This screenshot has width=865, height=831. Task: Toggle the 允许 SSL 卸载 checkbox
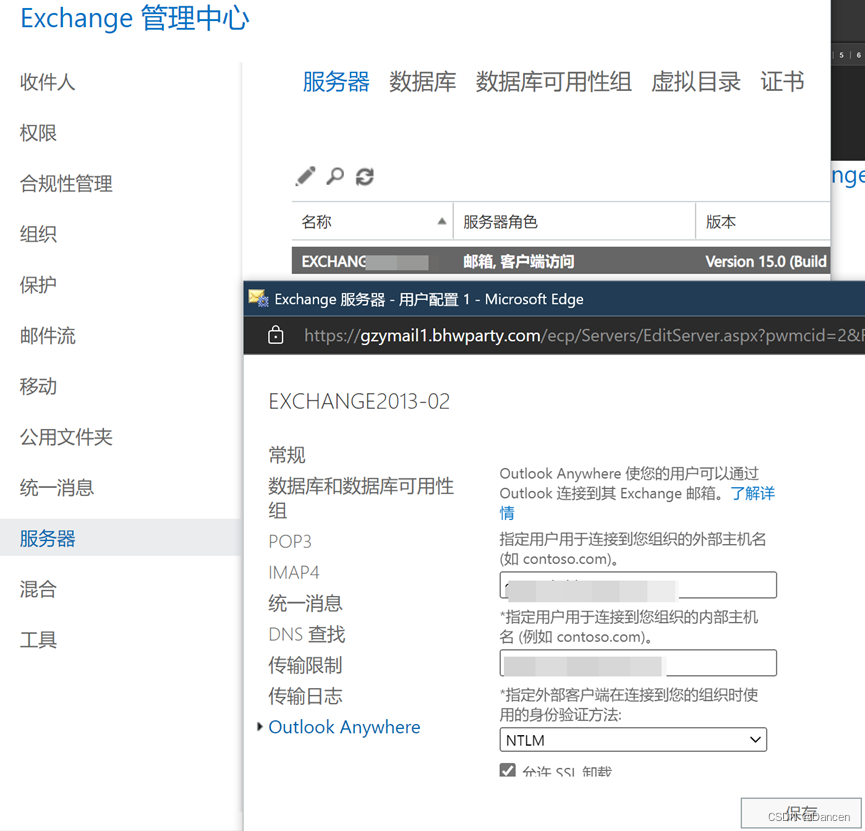[x=508, y=770]
